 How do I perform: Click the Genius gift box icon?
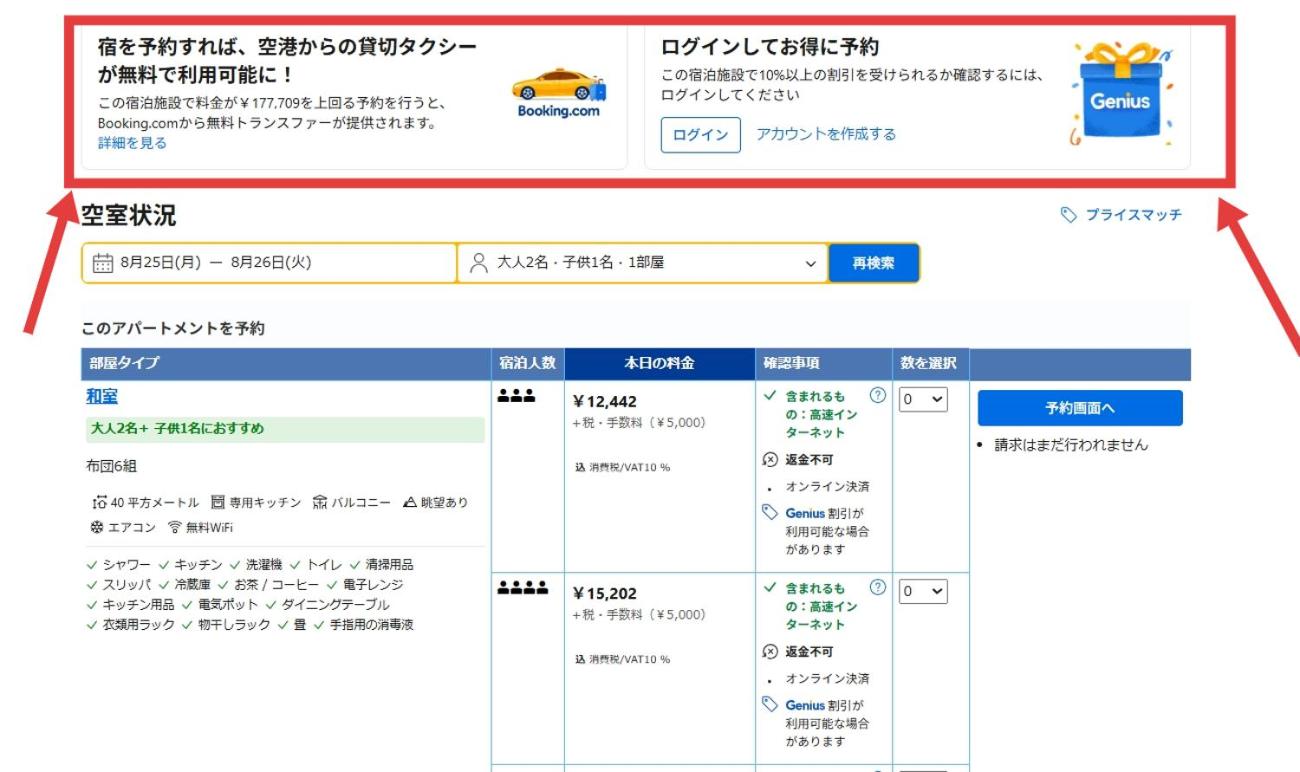pyautogui.click(x=1119, y=96)
